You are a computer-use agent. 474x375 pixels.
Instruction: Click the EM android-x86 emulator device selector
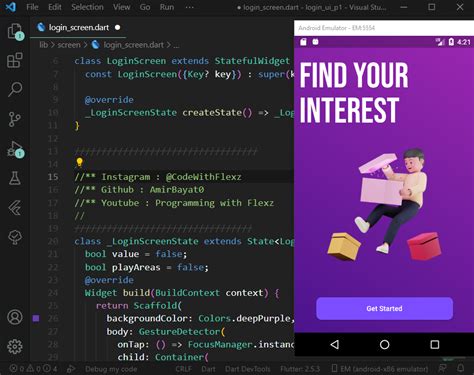coord(380,369)
